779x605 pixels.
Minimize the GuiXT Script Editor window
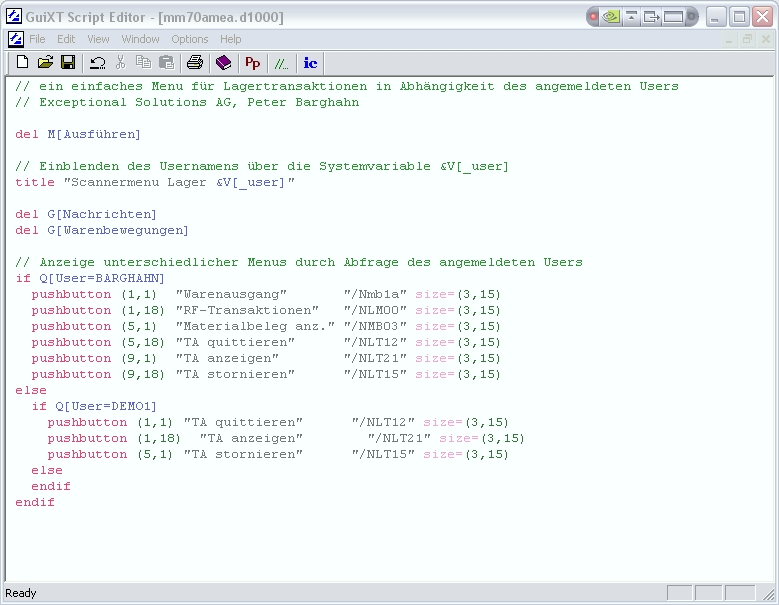pyautogui.click(x=715, y=17)
